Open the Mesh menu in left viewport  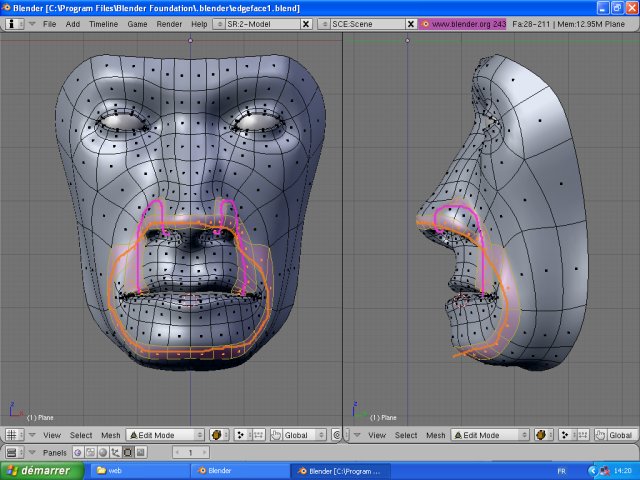(110, 435)
